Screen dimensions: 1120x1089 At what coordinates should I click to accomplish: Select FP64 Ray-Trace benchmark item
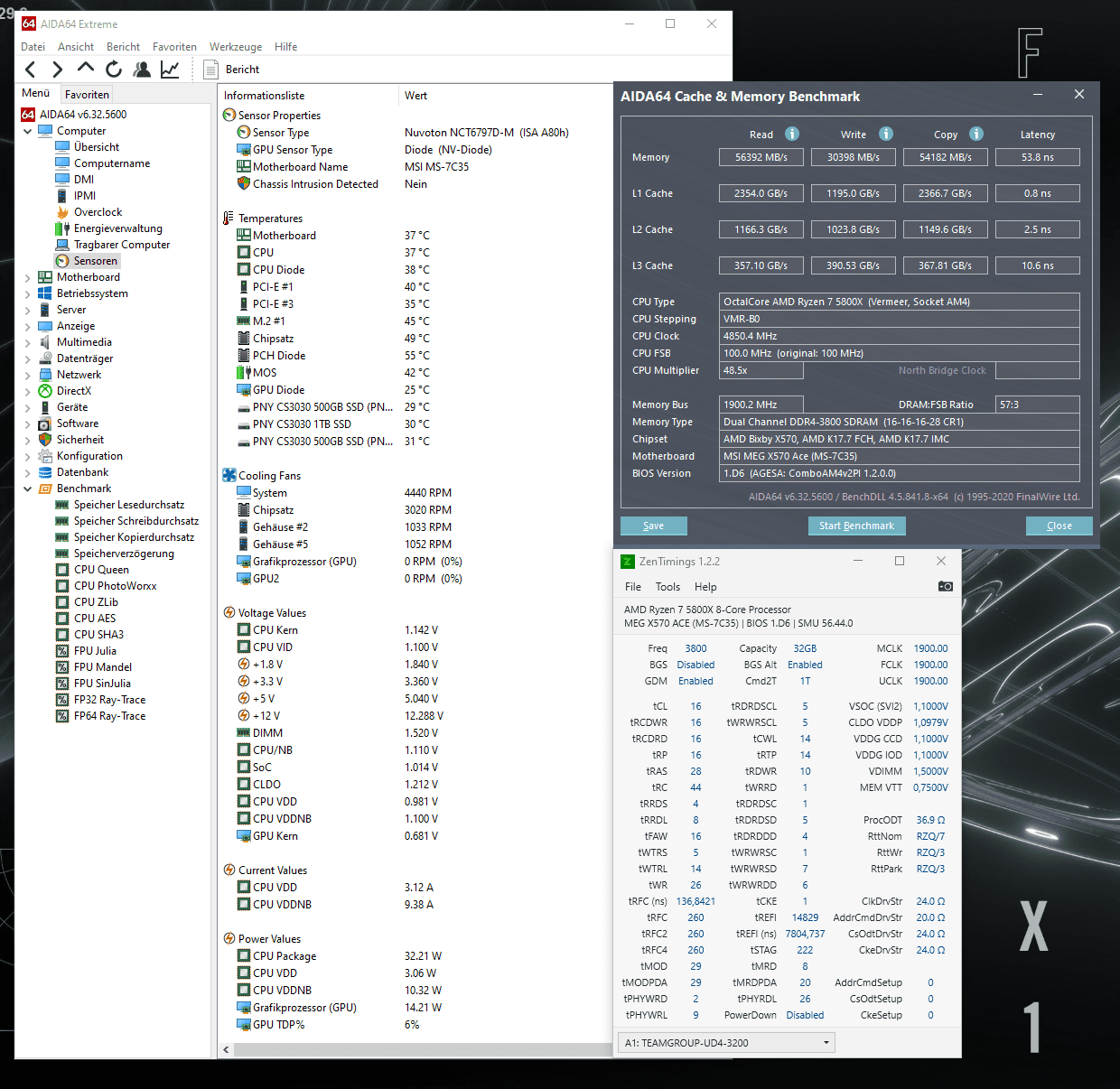[x=109, y=716]
